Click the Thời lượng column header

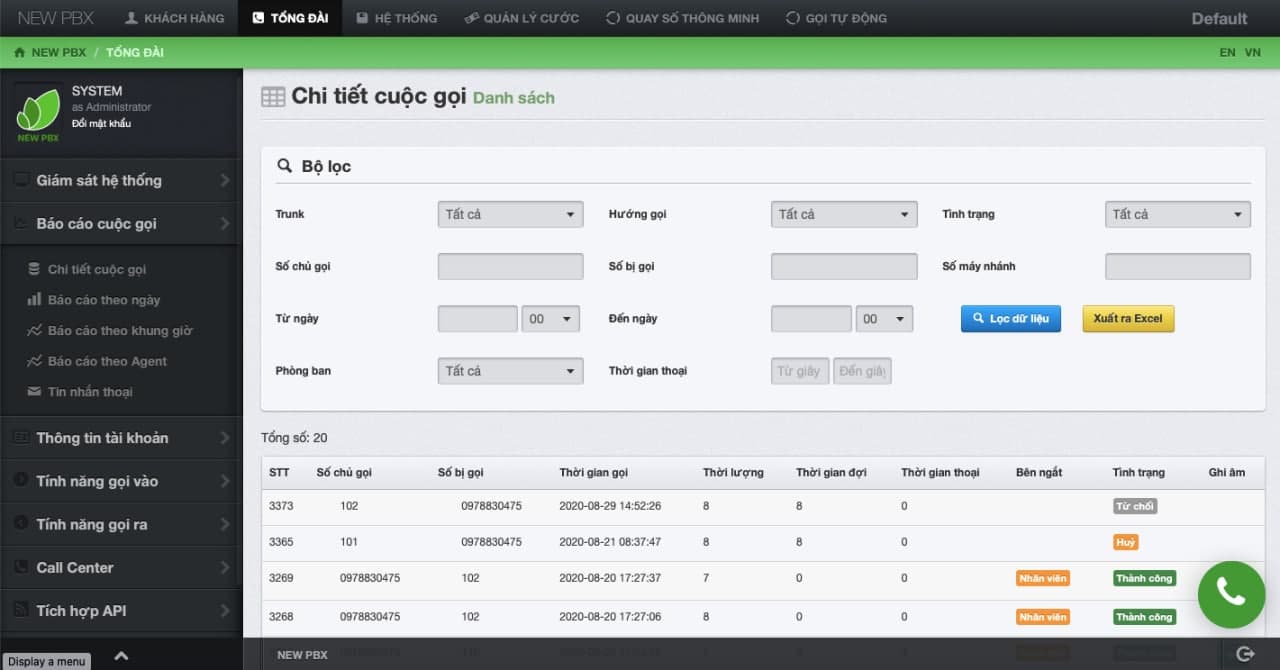coord(733,472)
